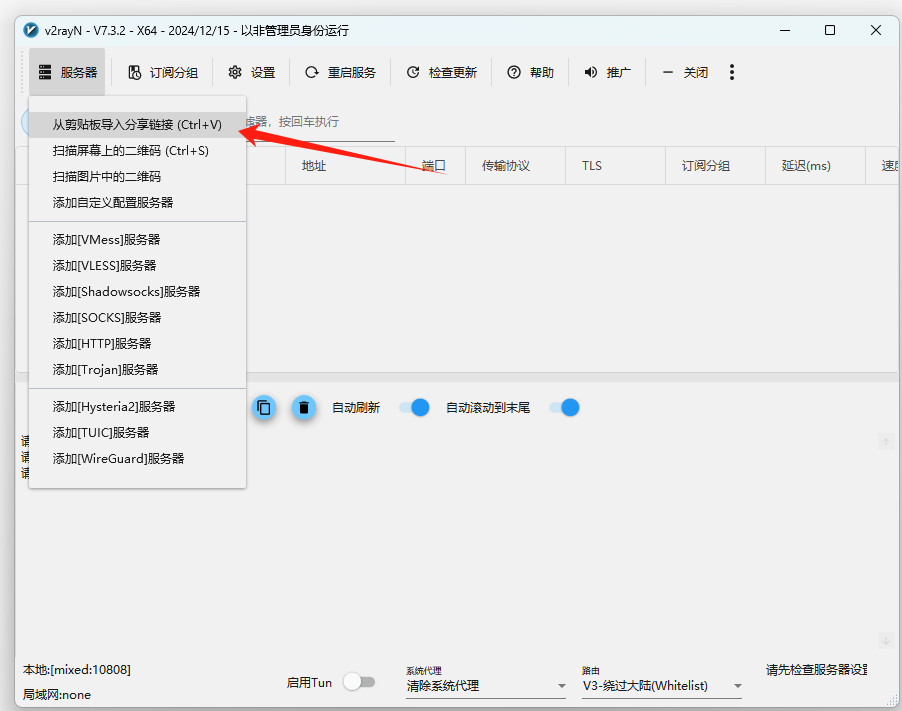Click the 延迟(ms) column header
Screen dimensions: 902x711
tap(806, 166)
